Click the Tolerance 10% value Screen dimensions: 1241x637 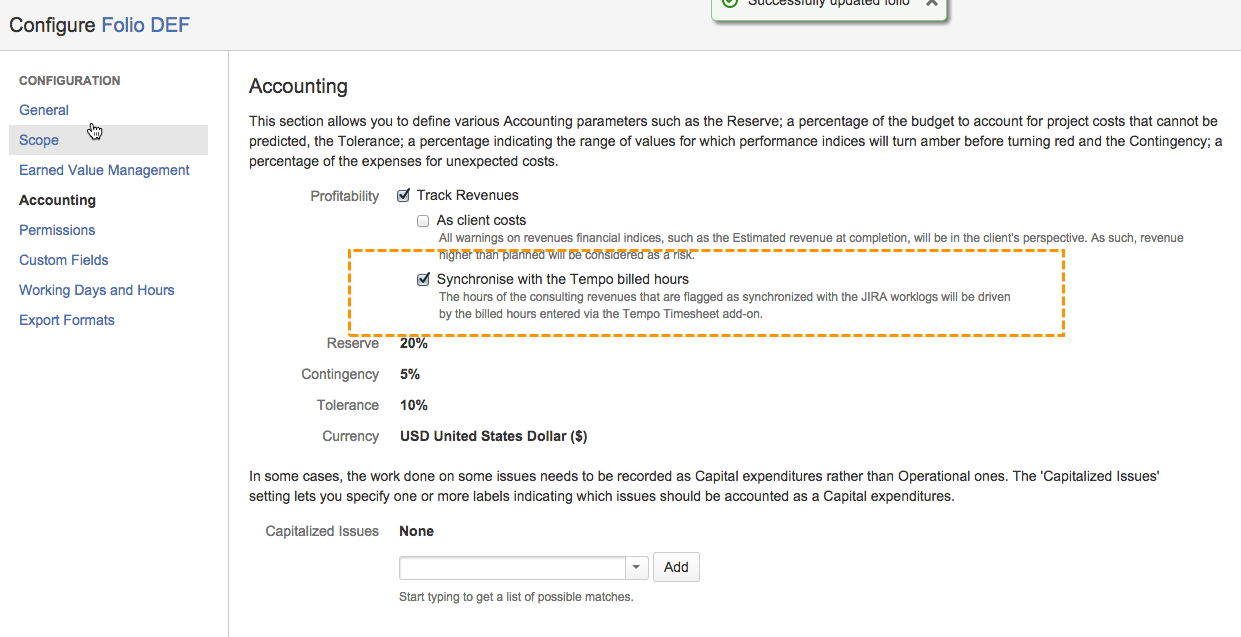413,405
